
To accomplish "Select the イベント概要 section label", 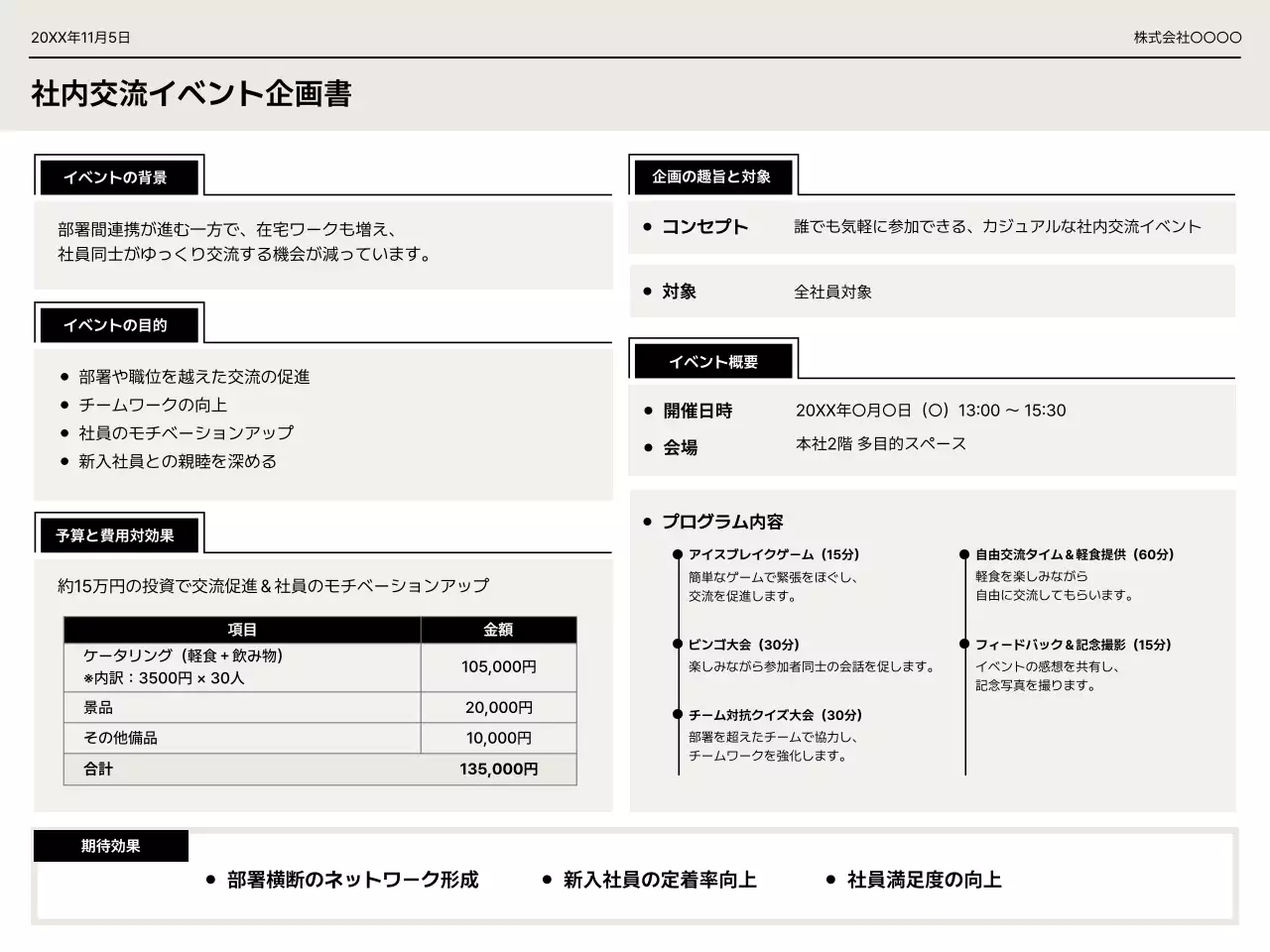I will (711, 361).
